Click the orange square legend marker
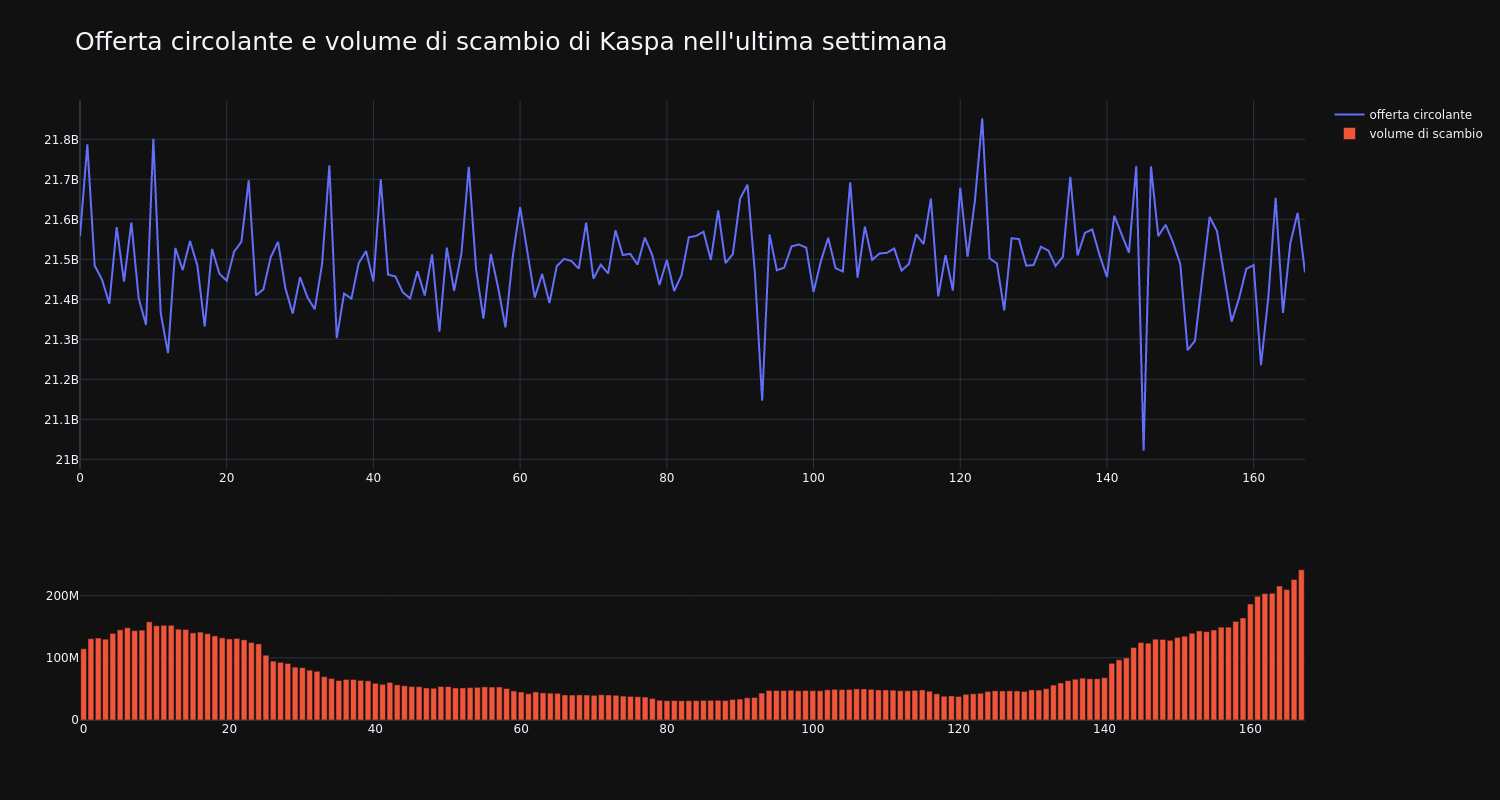1500x800 pixels. coord(1349,134)
